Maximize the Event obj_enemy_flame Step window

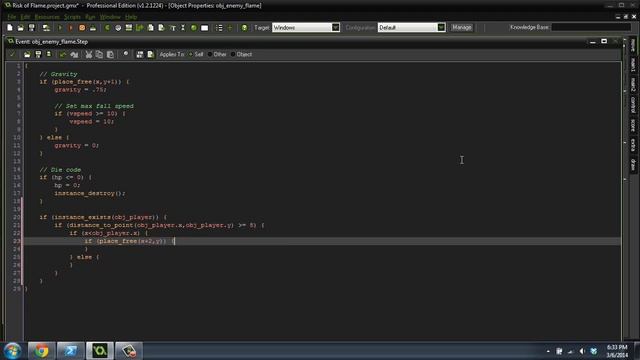pyautogui.click(x=604, y=41)
